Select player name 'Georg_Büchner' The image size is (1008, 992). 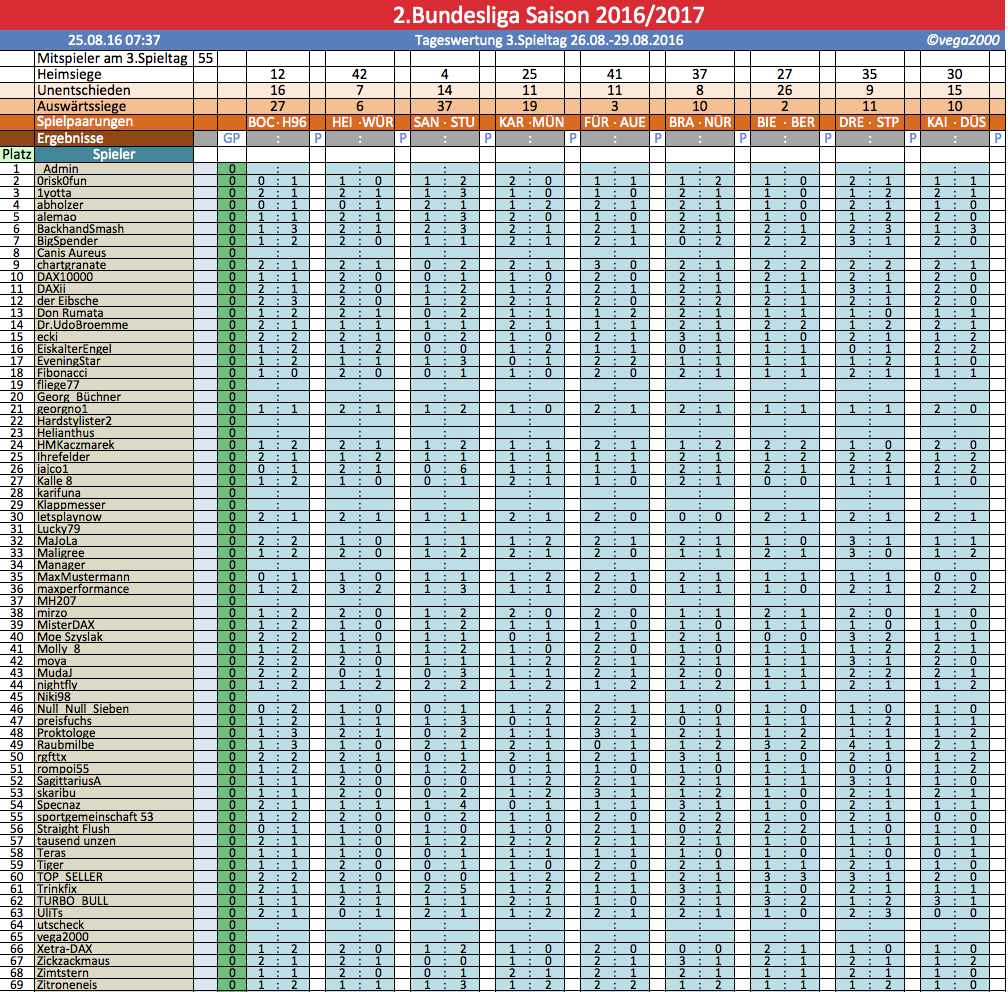pyautogui.click(x=78, y=397)
